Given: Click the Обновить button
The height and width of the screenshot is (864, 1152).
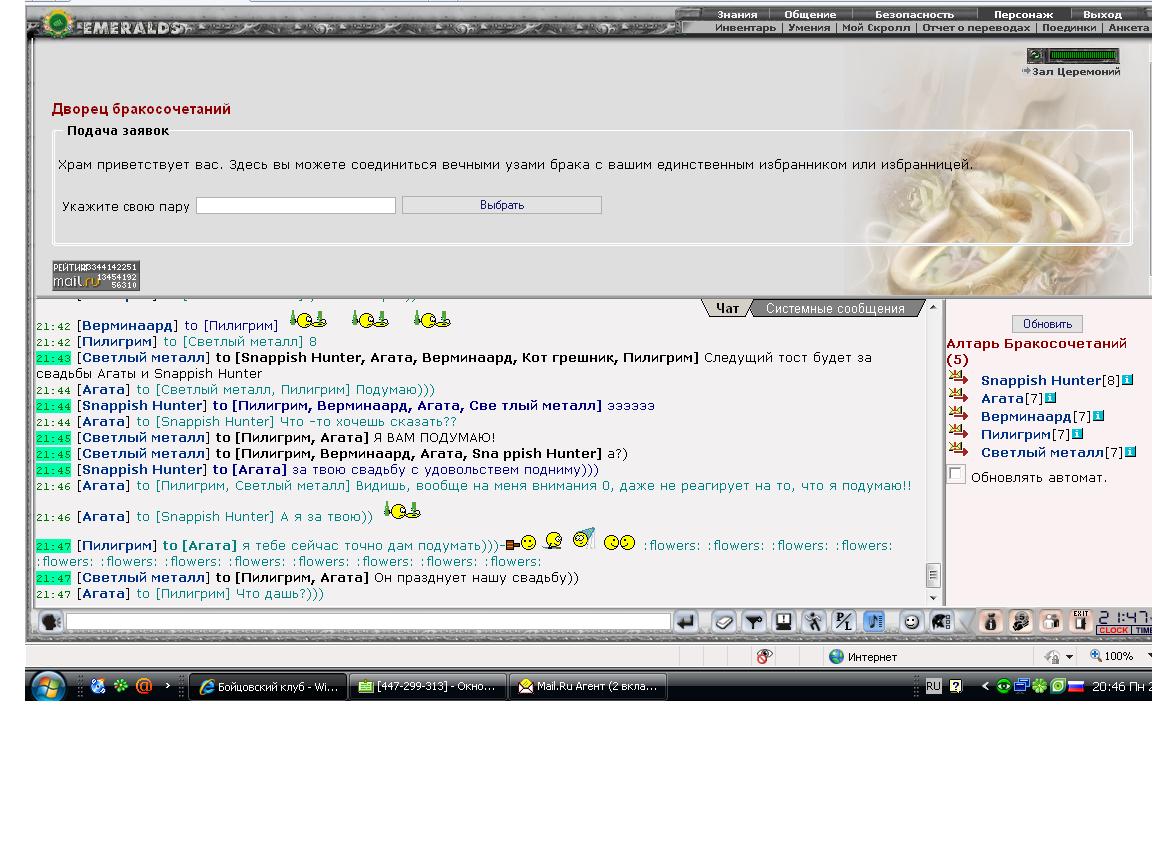Looking at the screenshot, I should [x=1047, y=324].
